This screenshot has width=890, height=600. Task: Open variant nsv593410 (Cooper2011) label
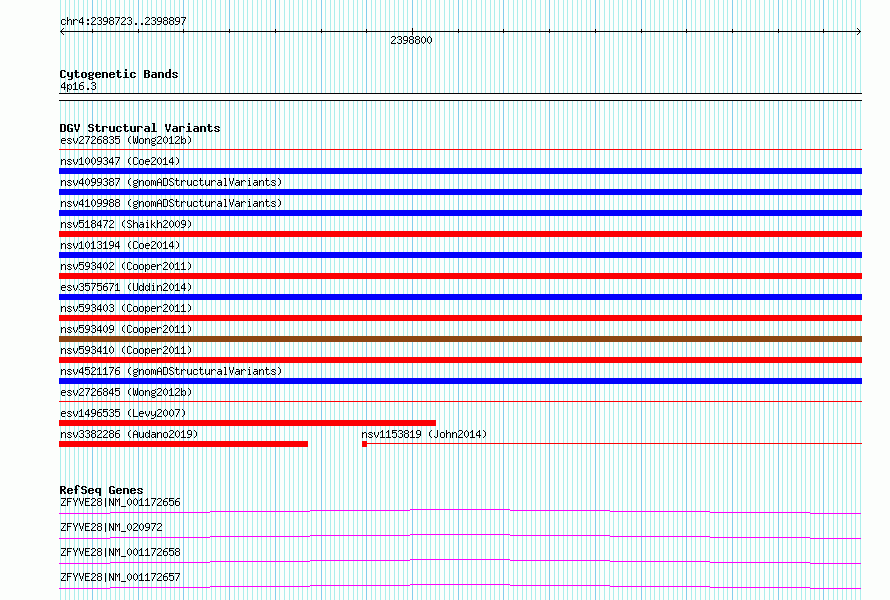click(126, 350)
